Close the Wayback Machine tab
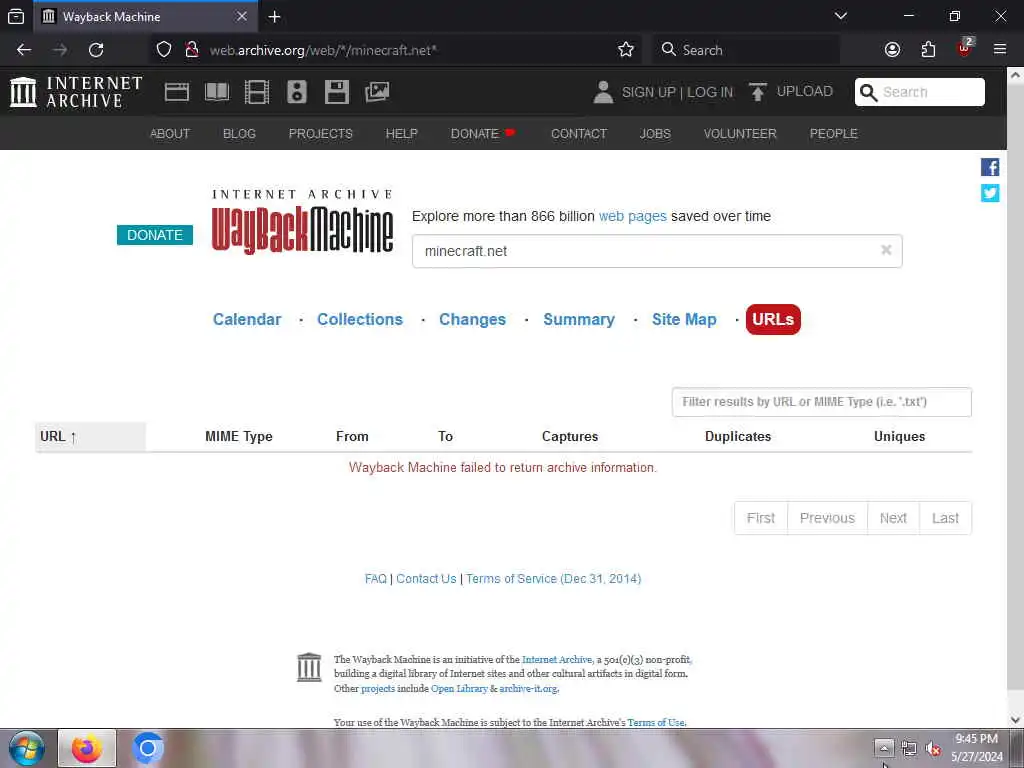 coord(242,16)
